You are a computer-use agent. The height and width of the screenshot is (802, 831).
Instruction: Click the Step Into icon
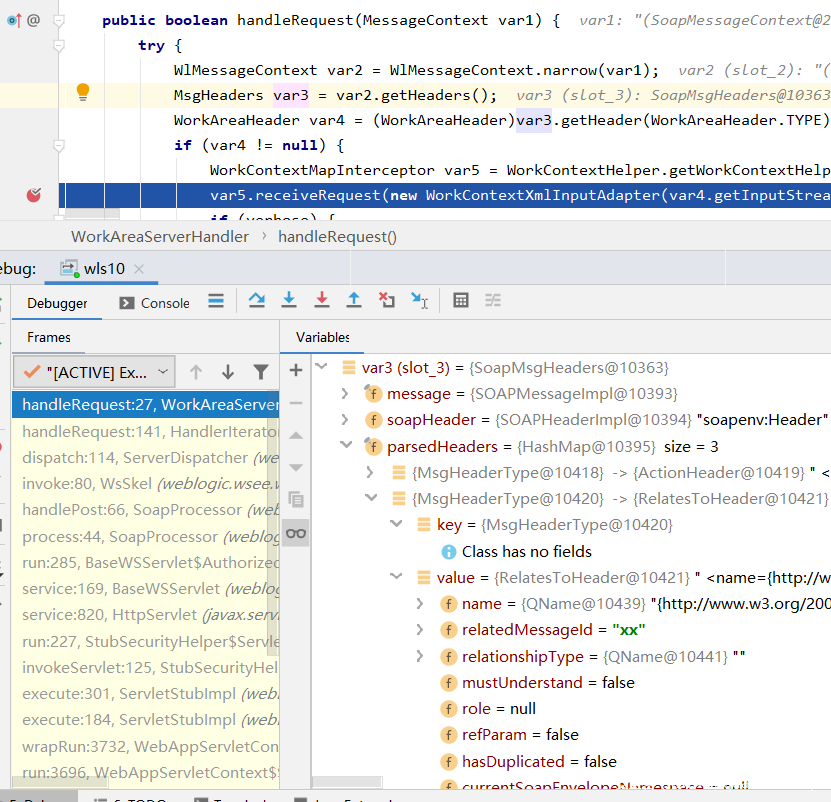point(289,301)
